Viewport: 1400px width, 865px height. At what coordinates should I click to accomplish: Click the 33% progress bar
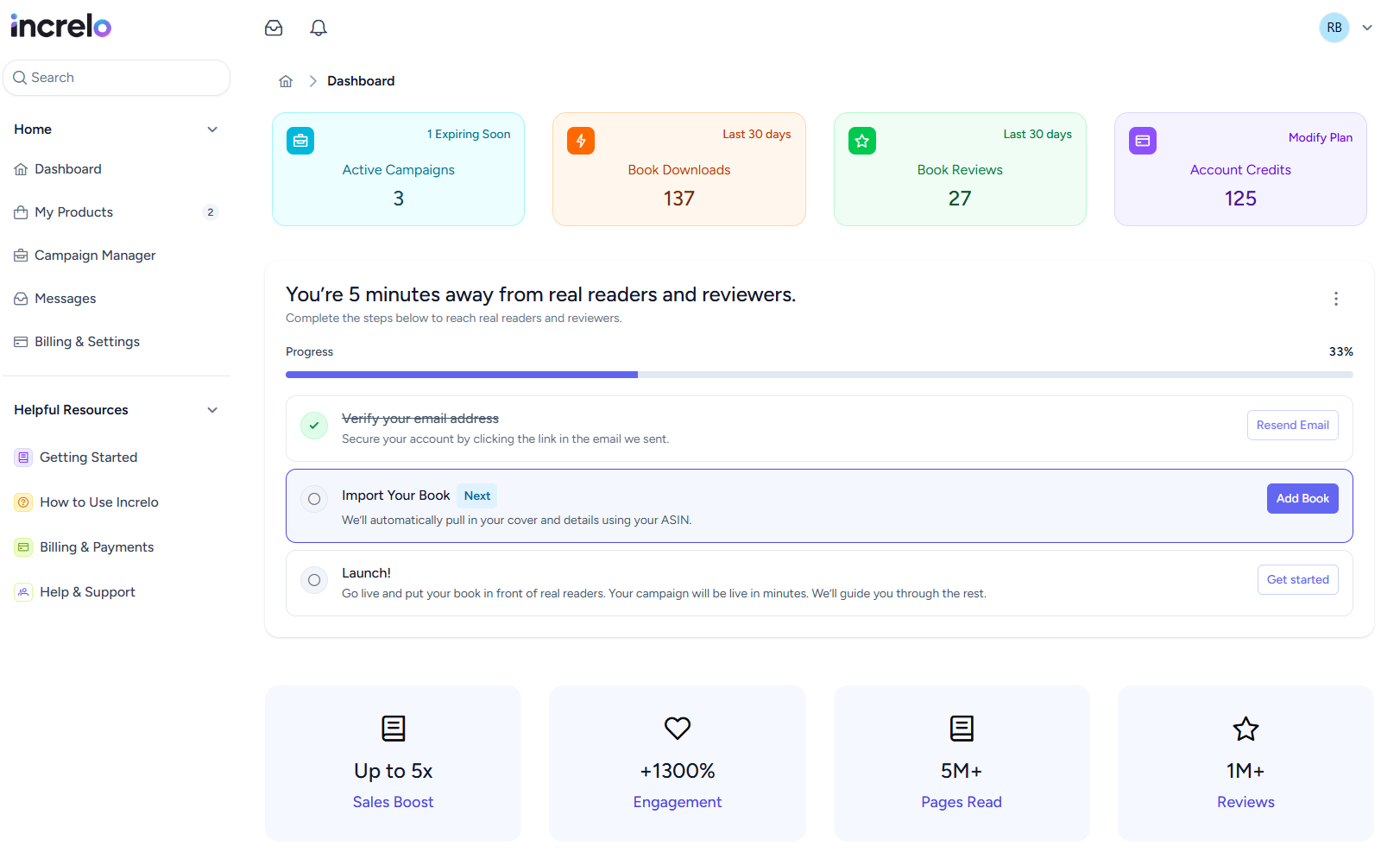click(x=819, y=374)
